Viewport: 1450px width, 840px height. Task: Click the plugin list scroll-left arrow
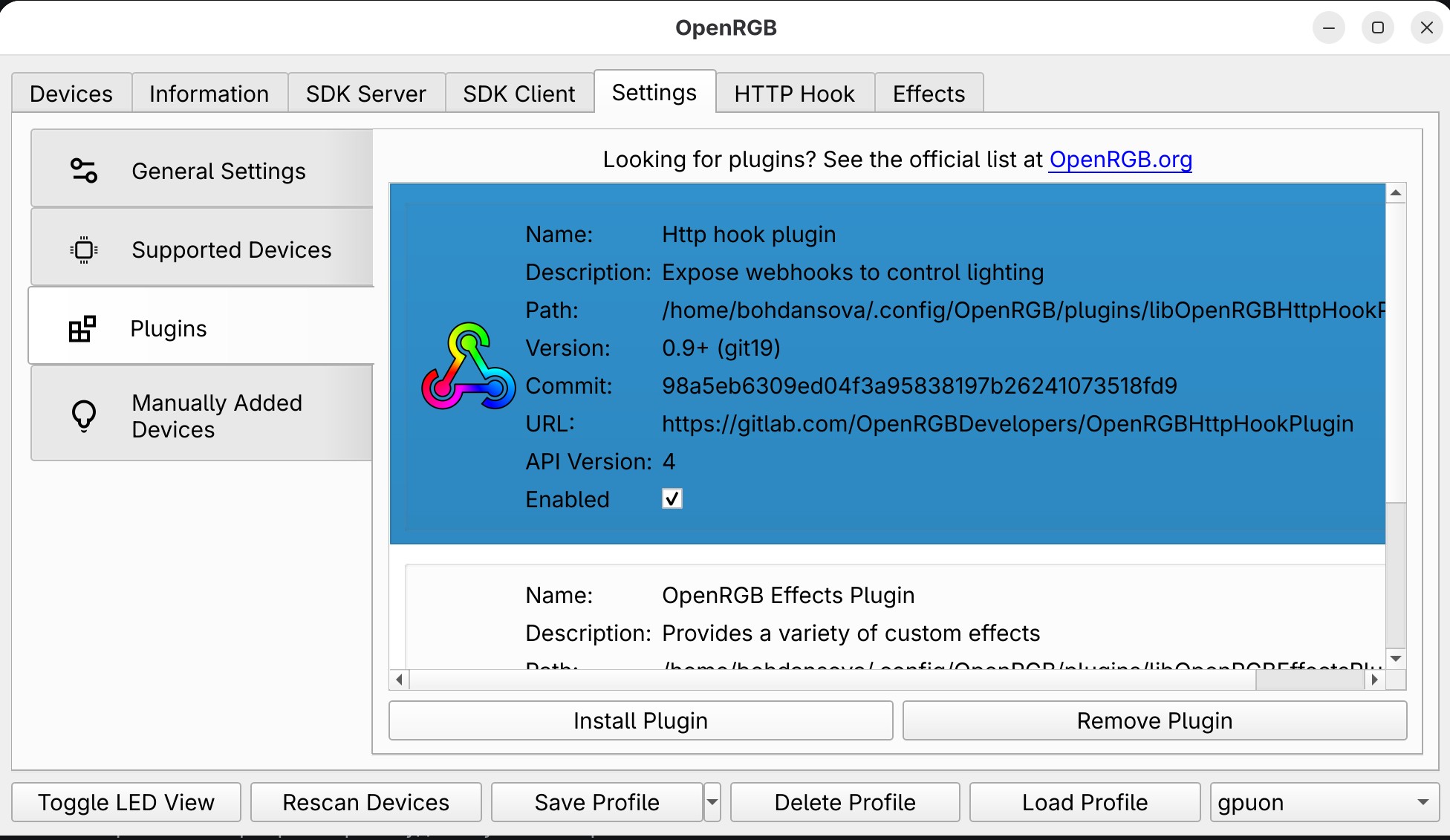(400, 680)
